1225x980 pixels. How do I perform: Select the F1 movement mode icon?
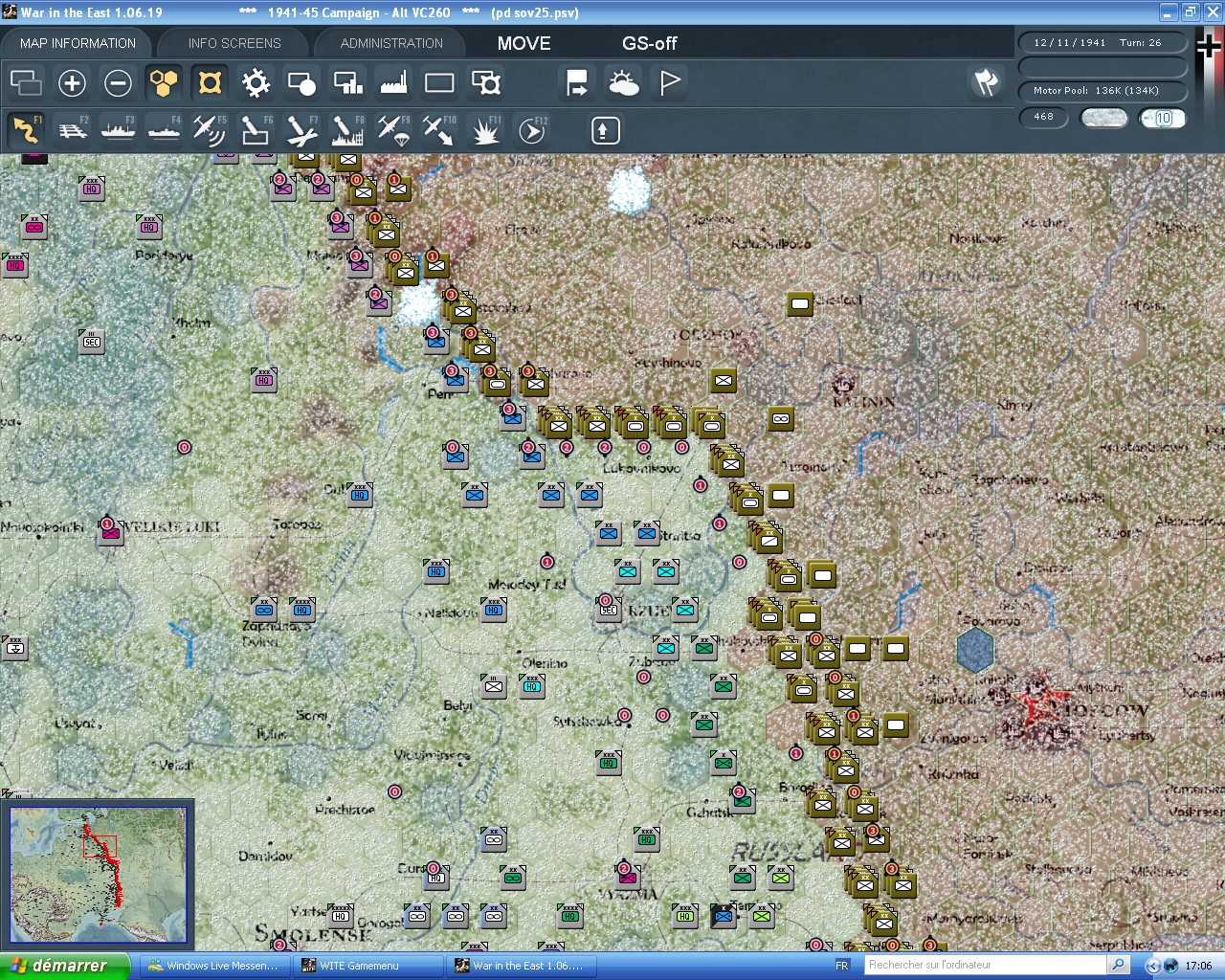(26, 129)
